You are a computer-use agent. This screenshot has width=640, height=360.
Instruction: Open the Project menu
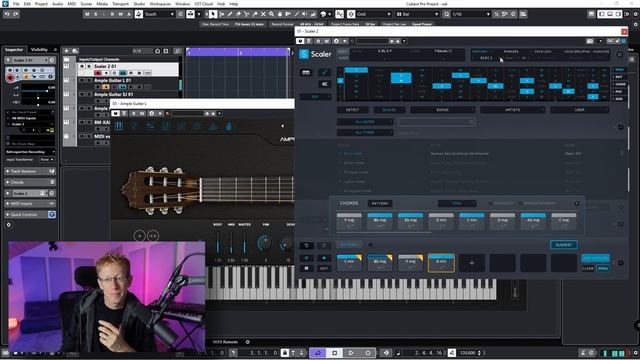41,4
